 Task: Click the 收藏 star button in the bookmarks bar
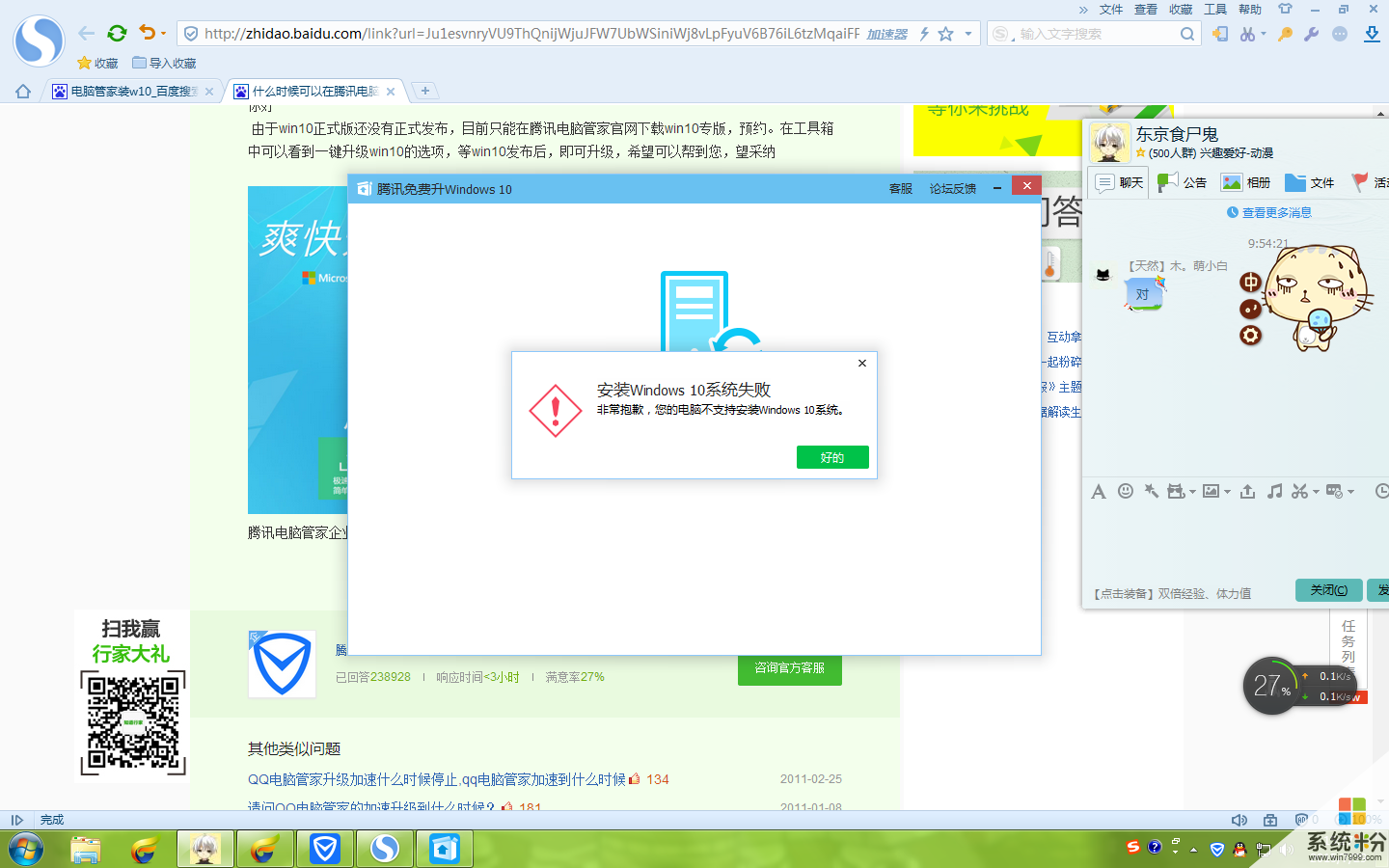97,63
